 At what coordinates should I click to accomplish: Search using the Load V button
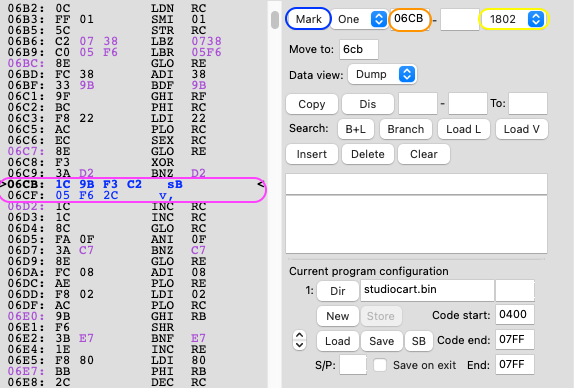pyautogui.click(x=522, y=129)
